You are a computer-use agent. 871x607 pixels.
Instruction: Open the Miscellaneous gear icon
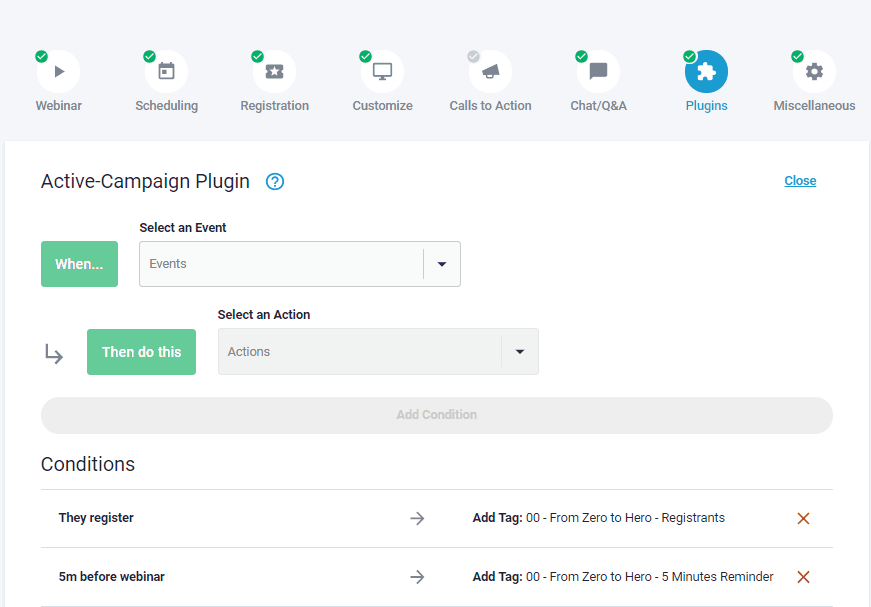pos(814,72)
